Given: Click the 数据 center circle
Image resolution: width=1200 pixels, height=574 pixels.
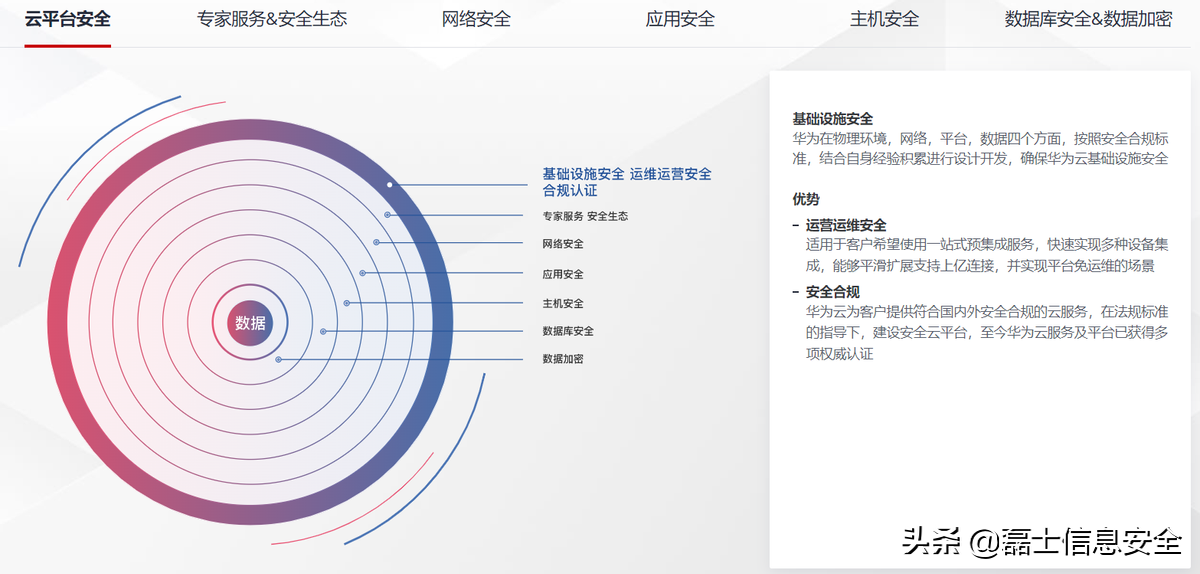Looking at the screenshot, I should click(x=250, y=322).
